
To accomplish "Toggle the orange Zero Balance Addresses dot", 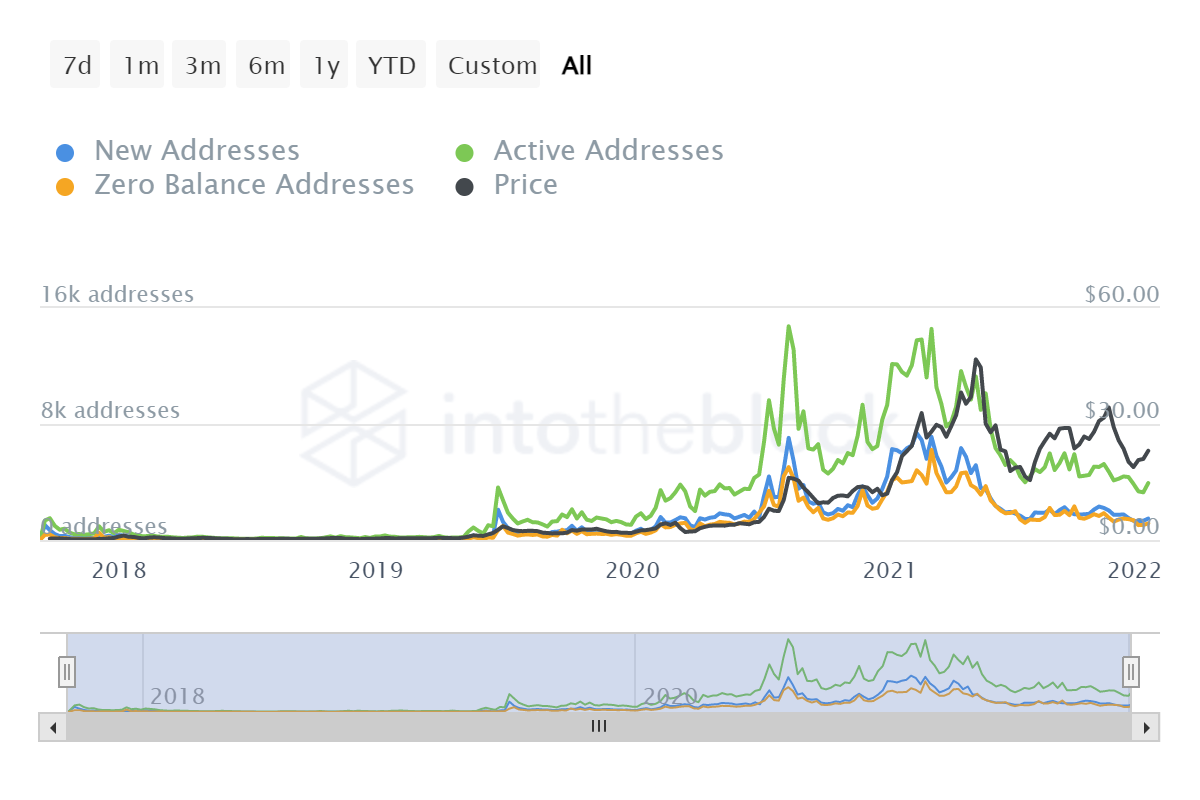I will (65, 187).
